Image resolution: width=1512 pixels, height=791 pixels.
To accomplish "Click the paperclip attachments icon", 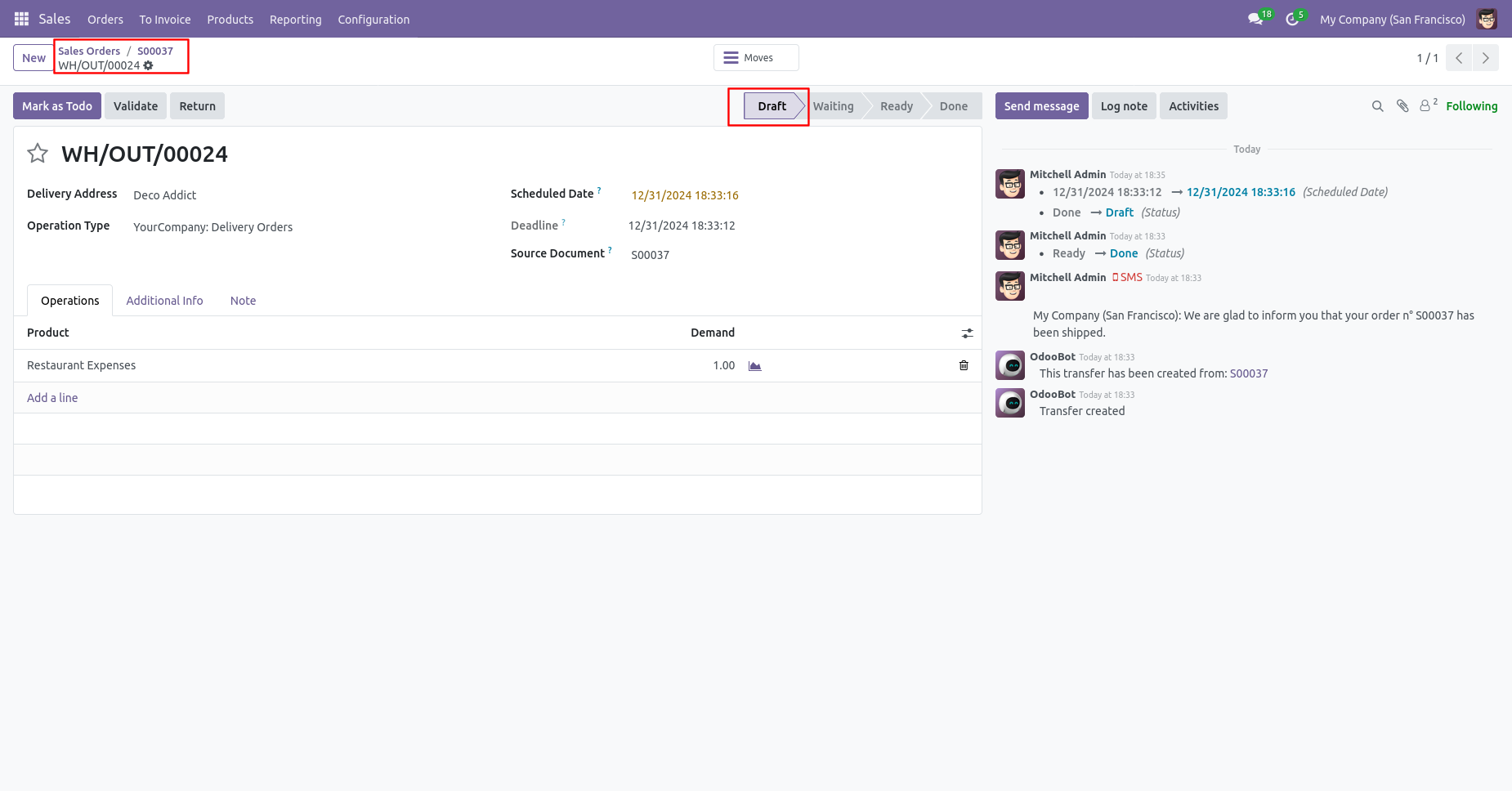I will 1402,106.
